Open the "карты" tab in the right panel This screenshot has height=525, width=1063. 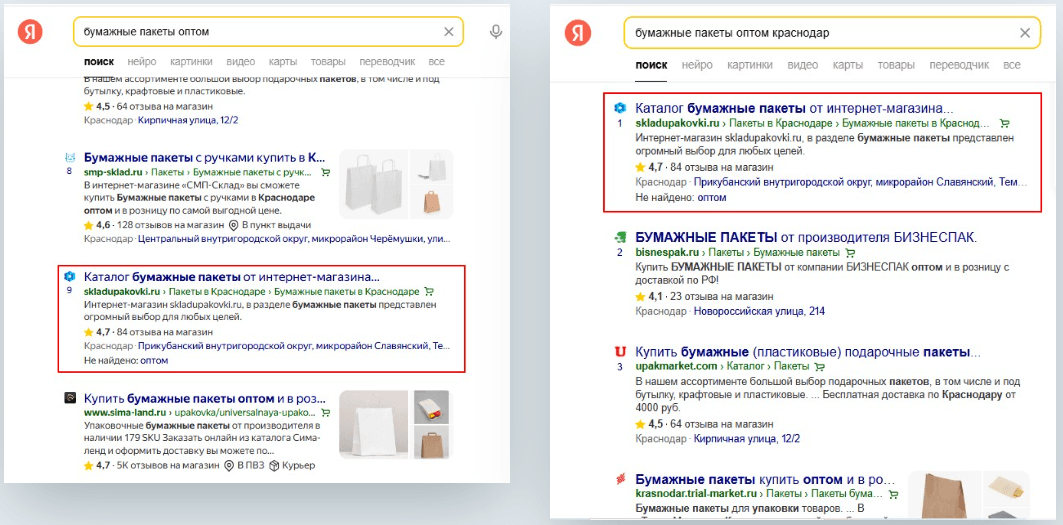[847, 65]
